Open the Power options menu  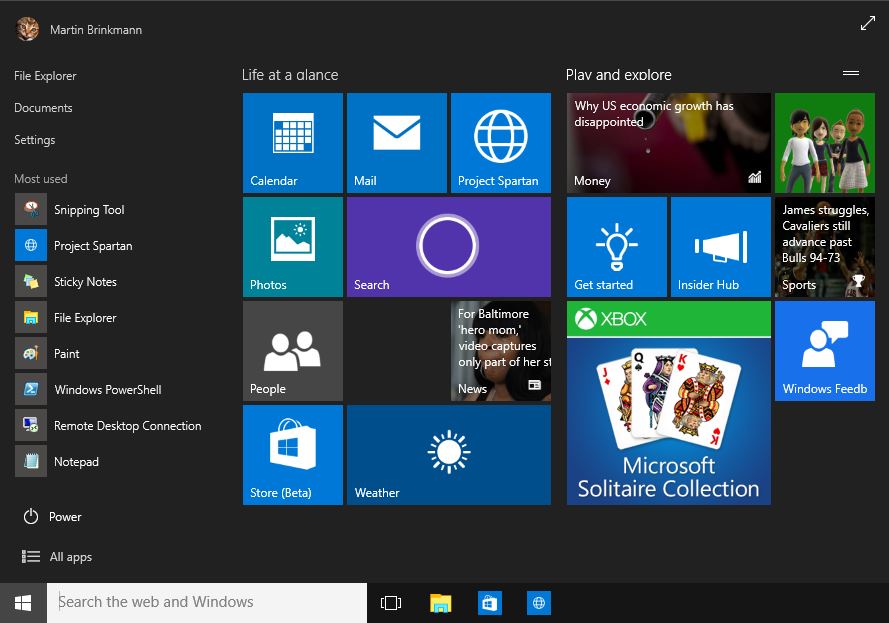(x=52, y=516)
